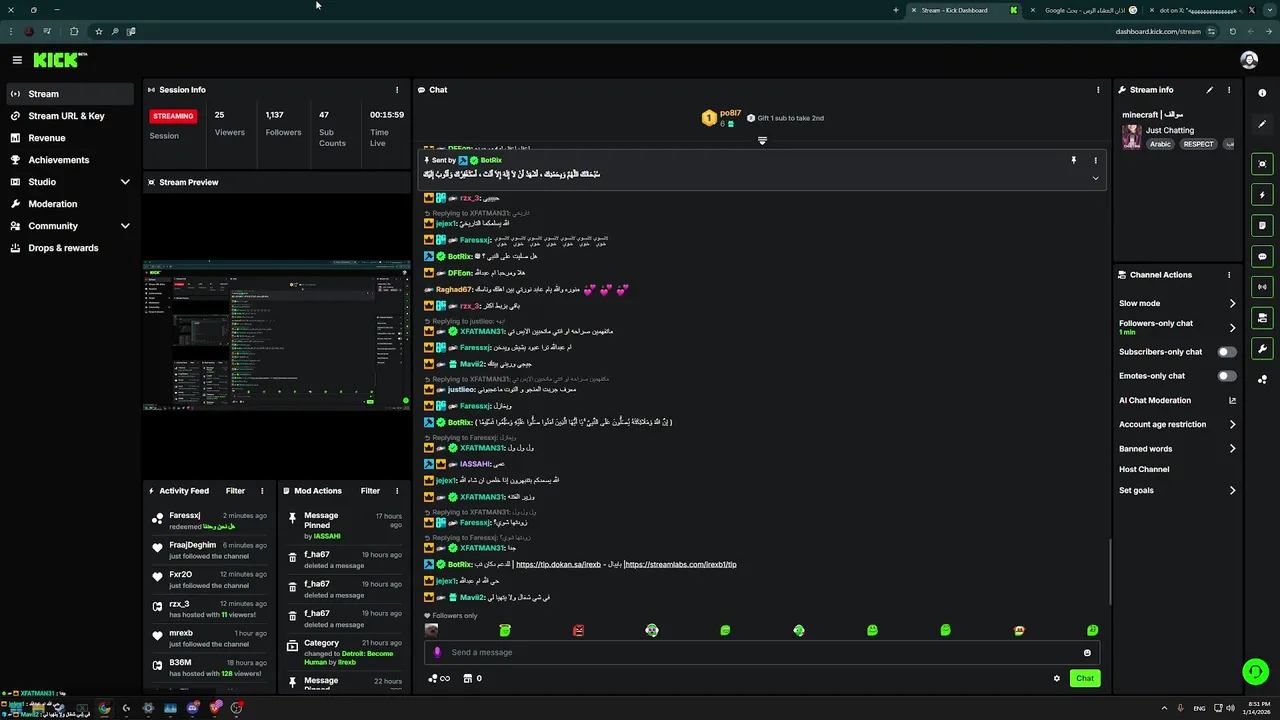Open the profile avatar menu
This screenshot has height=720, width=1280.
1248,60
